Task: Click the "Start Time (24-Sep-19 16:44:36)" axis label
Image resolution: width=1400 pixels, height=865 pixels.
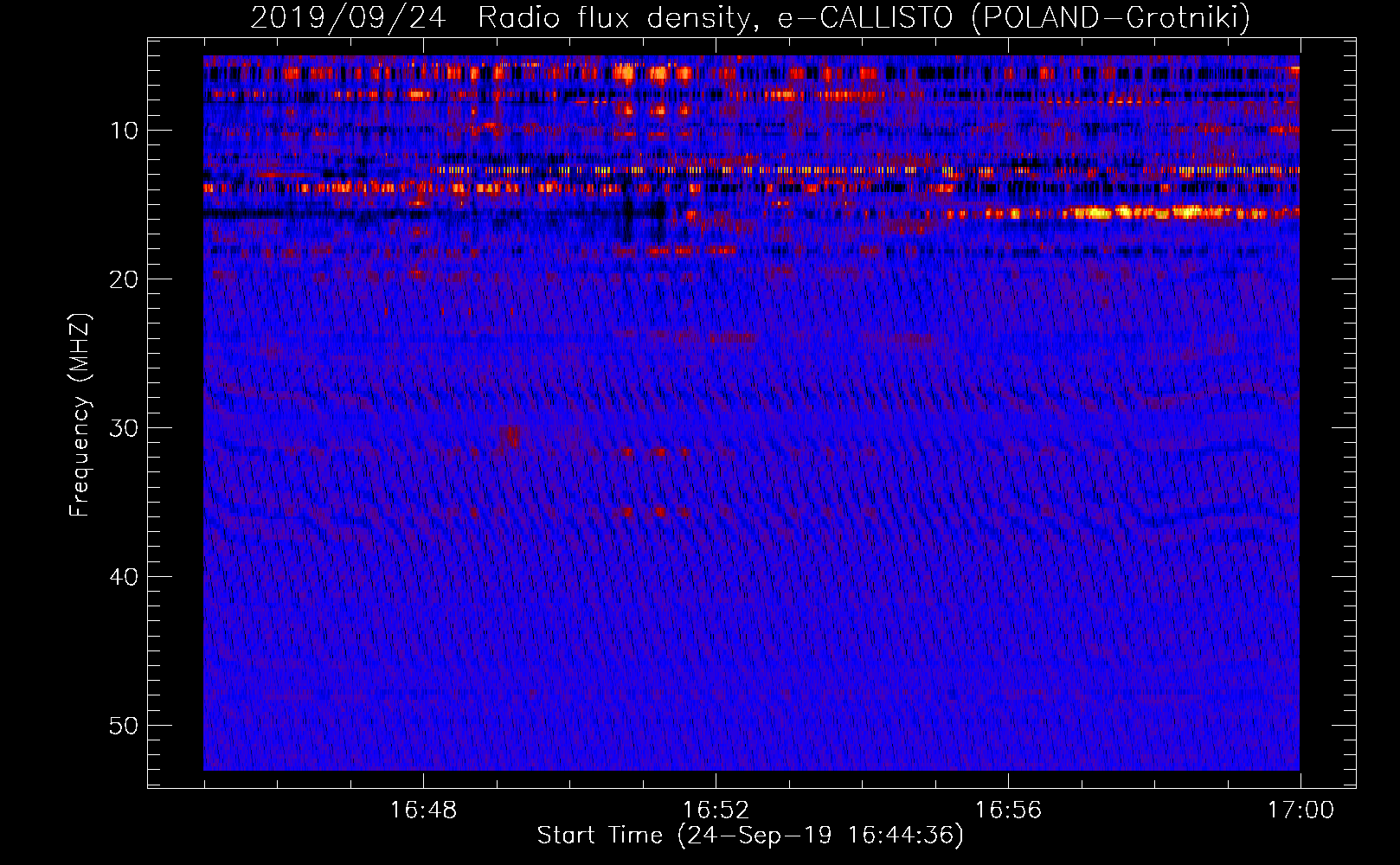Action: 750,835
